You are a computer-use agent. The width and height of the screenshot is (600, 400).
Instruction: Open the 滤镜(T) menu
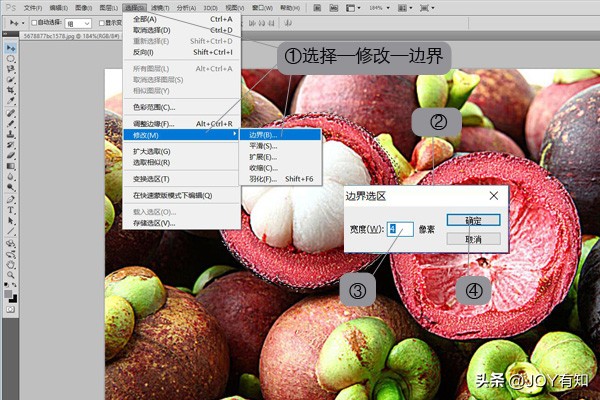[x=160, y=8]
